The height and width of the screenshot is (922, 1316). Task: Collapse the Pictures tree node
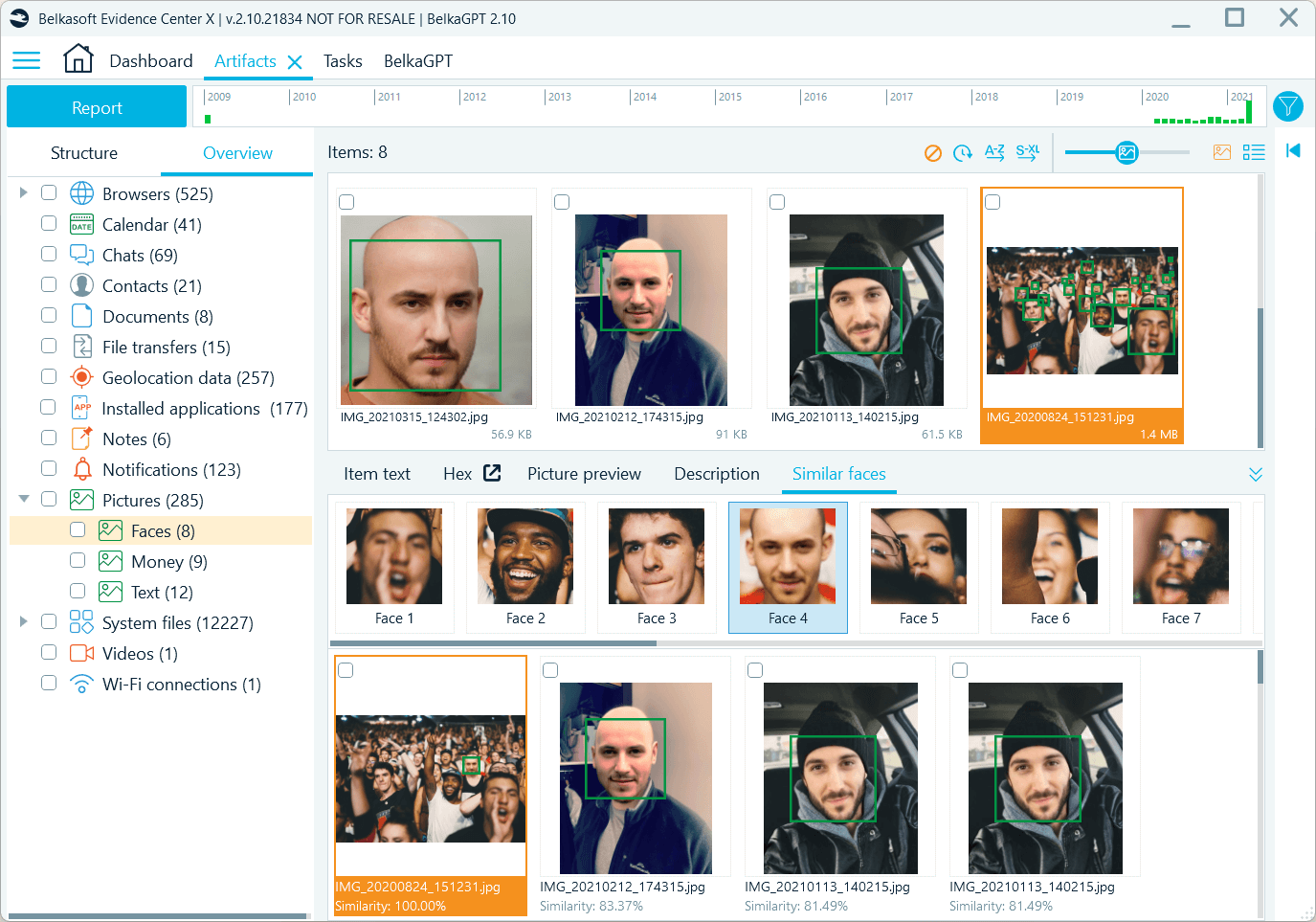pyautogui.click(x=24, y=500)
